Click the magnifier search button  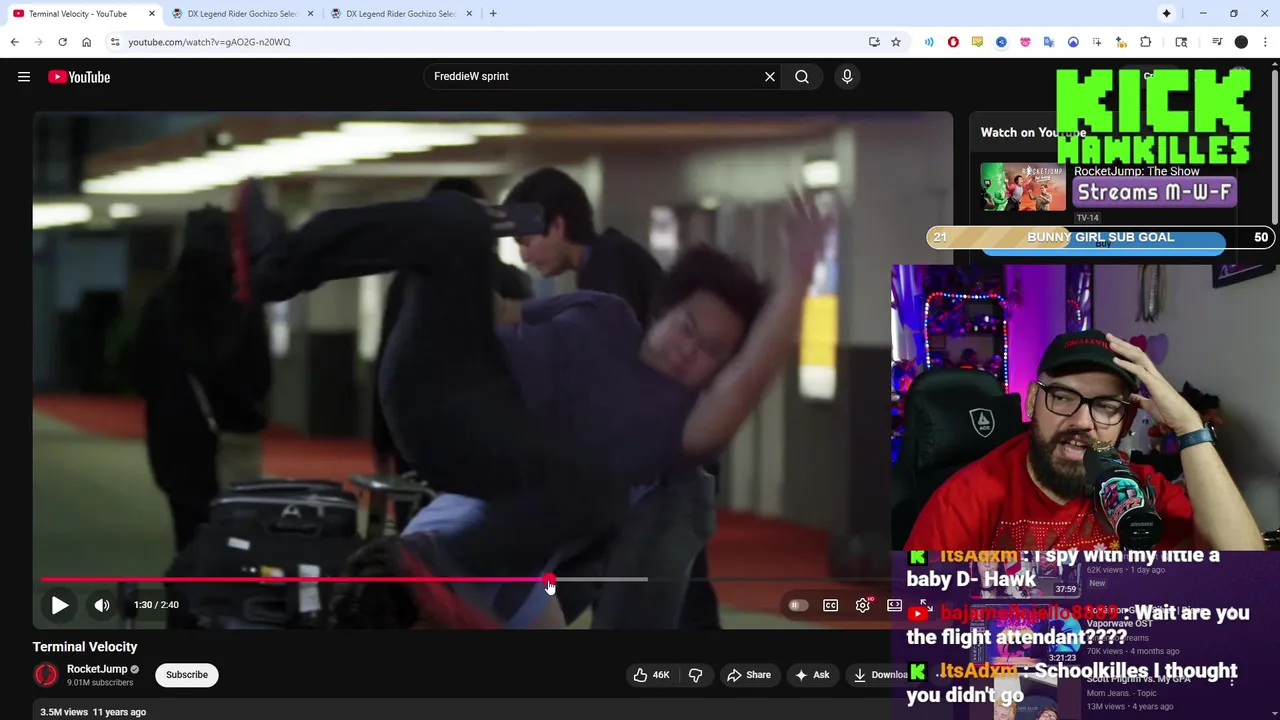click(x=802, y=76)
